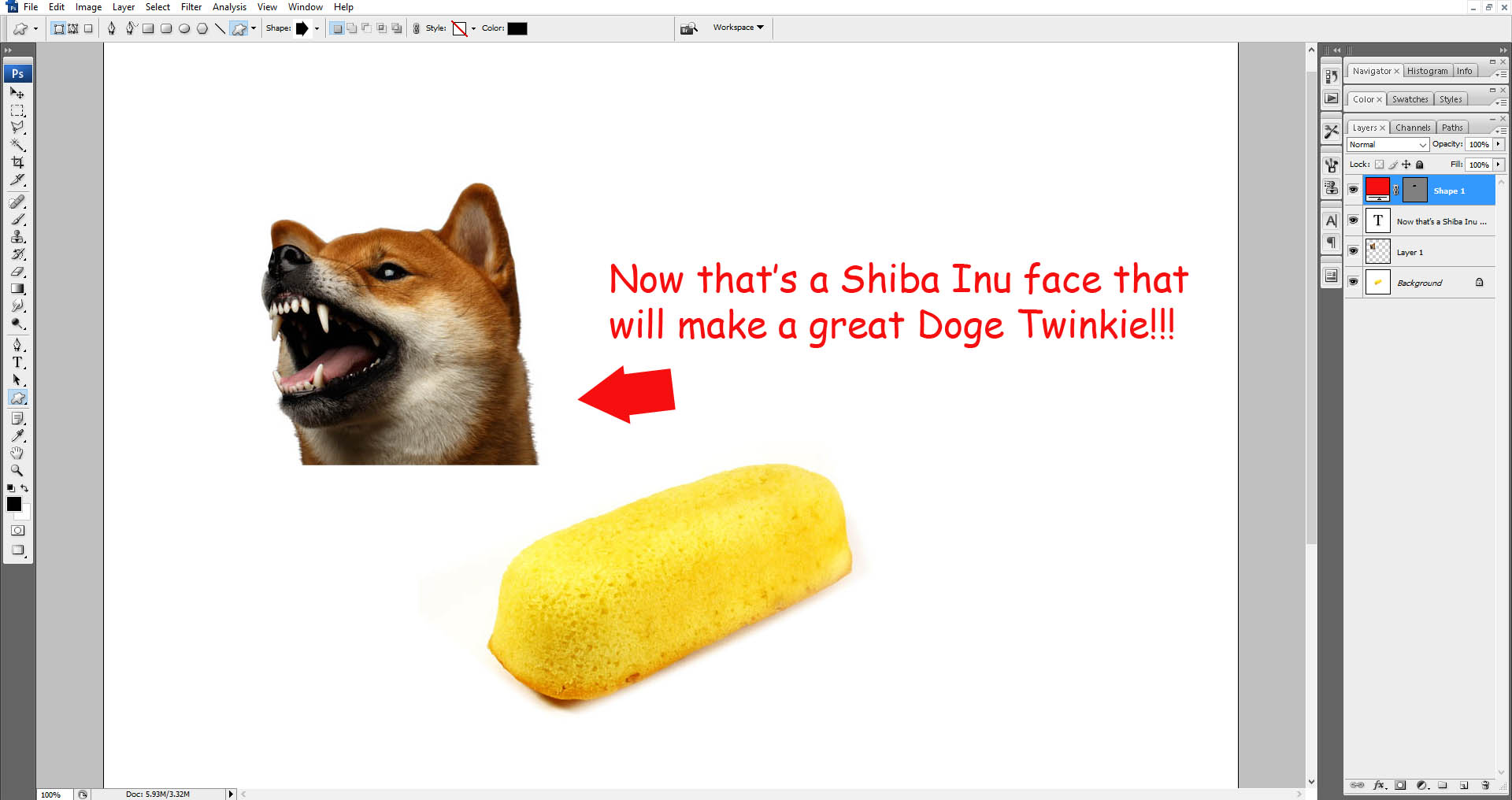Open the Character panel icon

point(1331,221)
